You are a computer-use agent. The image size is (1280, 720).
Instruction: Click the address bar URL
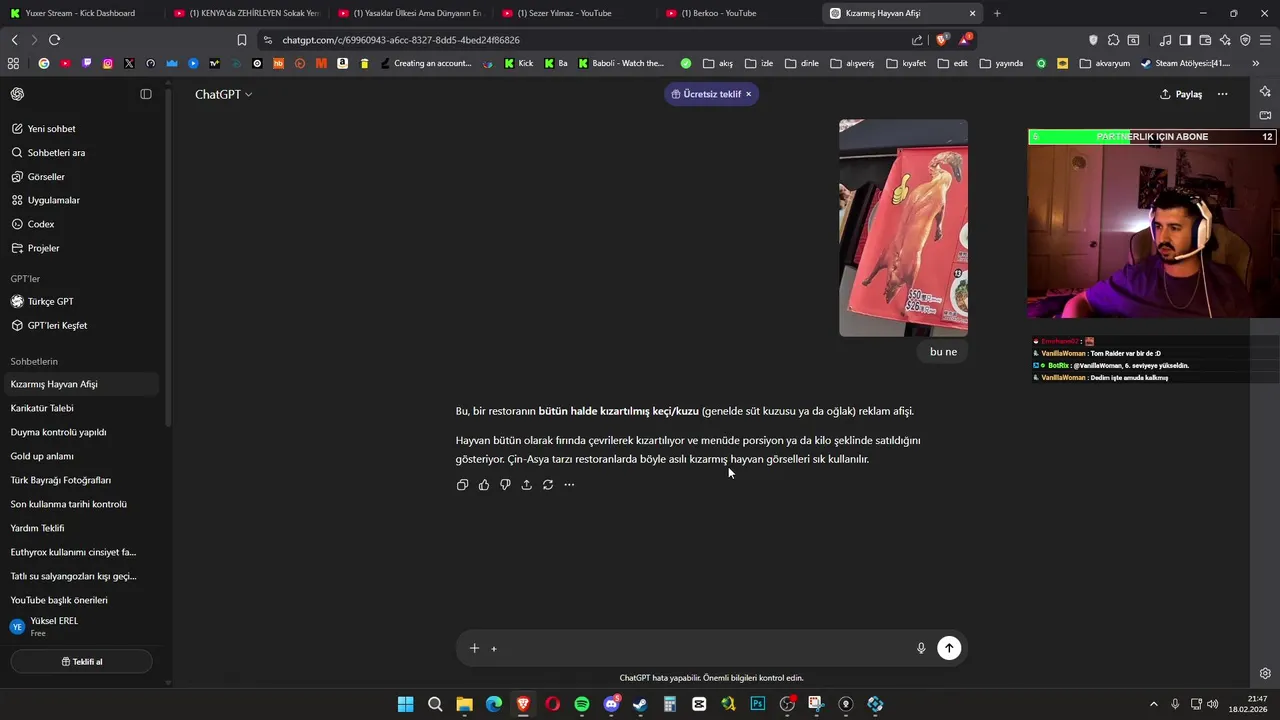click(x=401, y=40)
